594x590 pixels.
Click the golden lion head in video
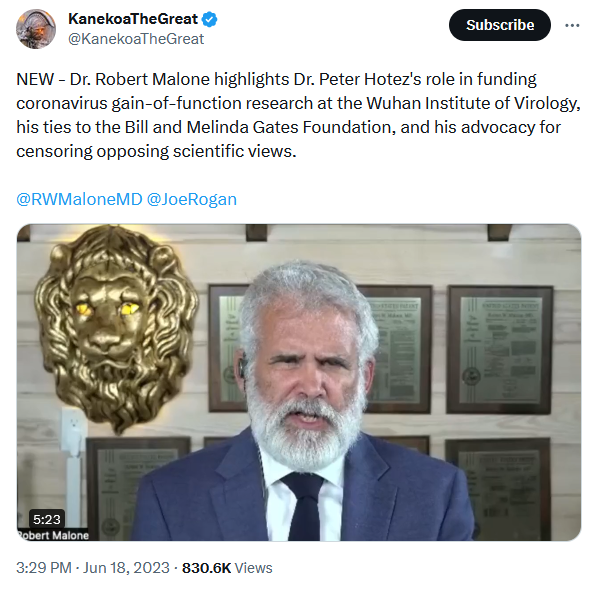tap(114, 328)
